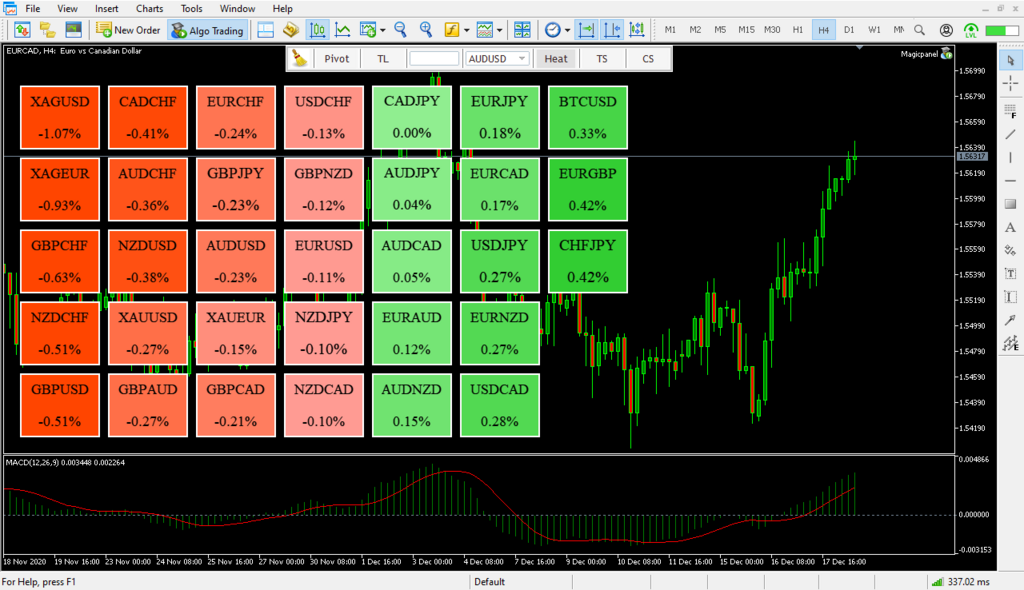Show the Data Window panel icon

click(x=266, y=30)
